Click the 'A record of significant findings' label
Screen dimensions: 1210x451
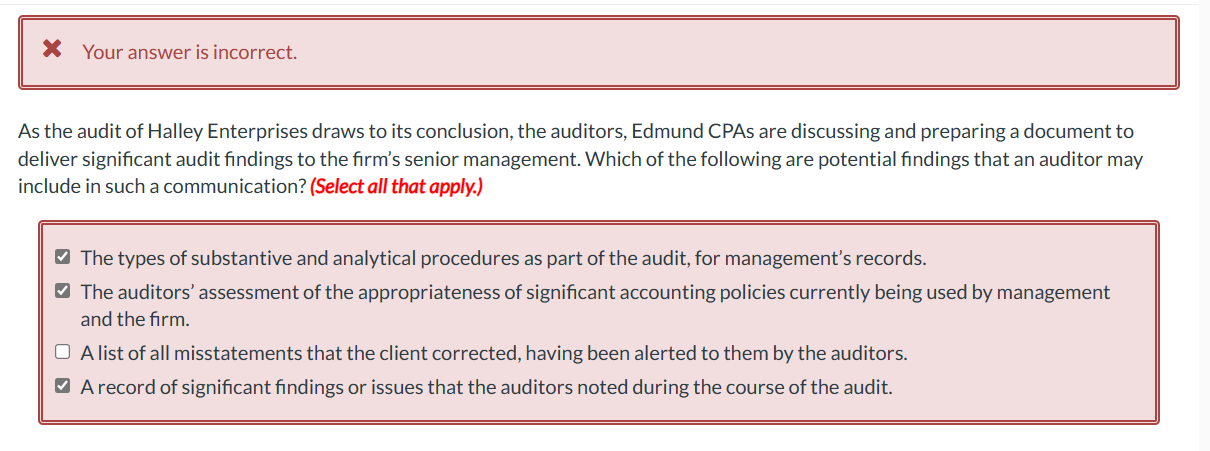click(x=486, y=387)
